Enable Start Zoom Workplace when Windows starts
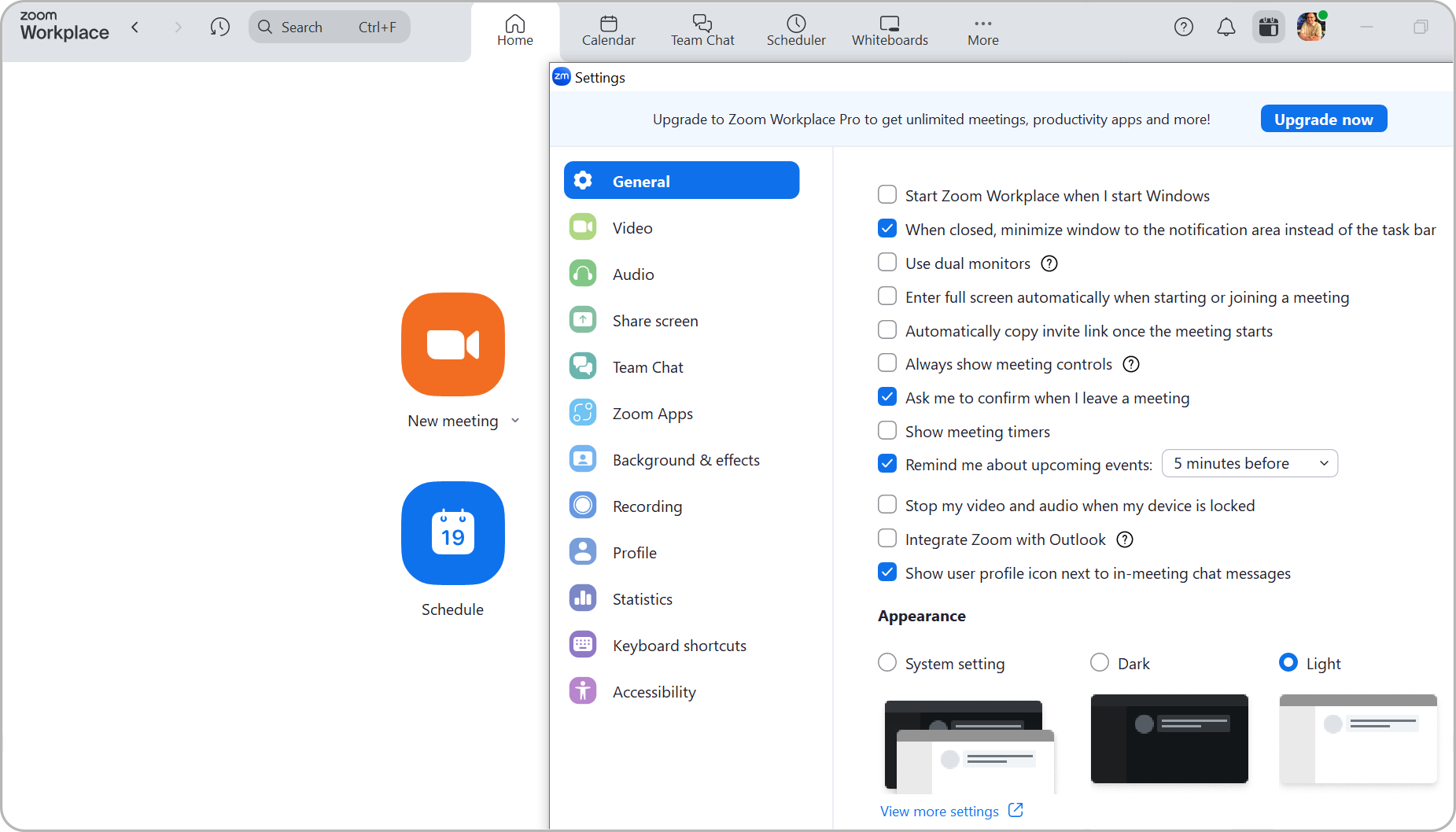The height and width of the screenshot is (832, 1456). point(887,193)
